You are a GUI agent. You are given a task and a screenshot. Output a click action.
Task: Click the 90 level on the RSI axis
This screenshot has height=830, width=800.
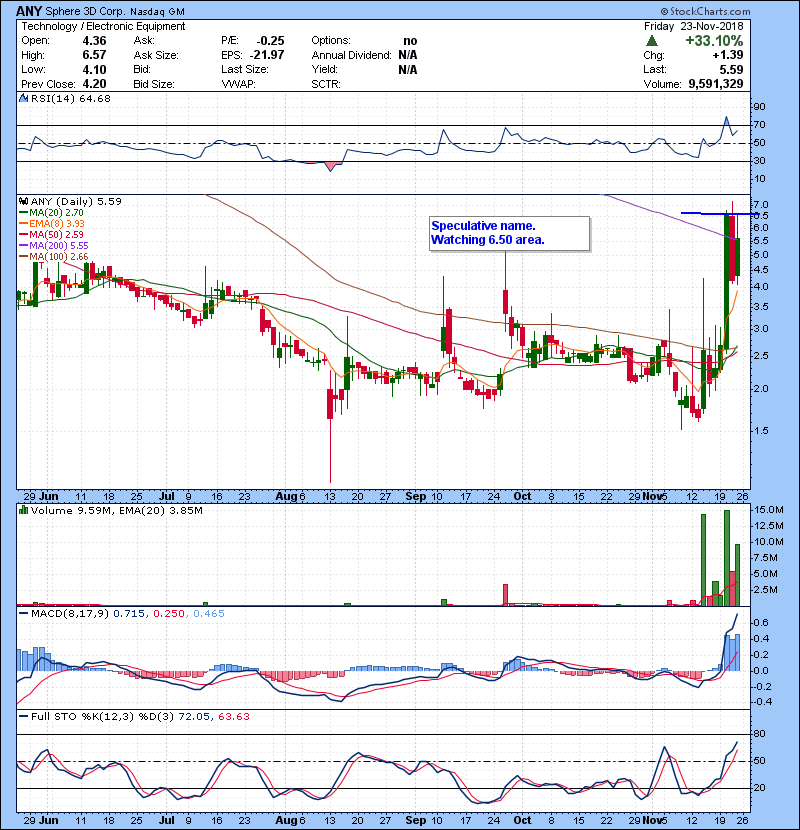tap(759, 107)
